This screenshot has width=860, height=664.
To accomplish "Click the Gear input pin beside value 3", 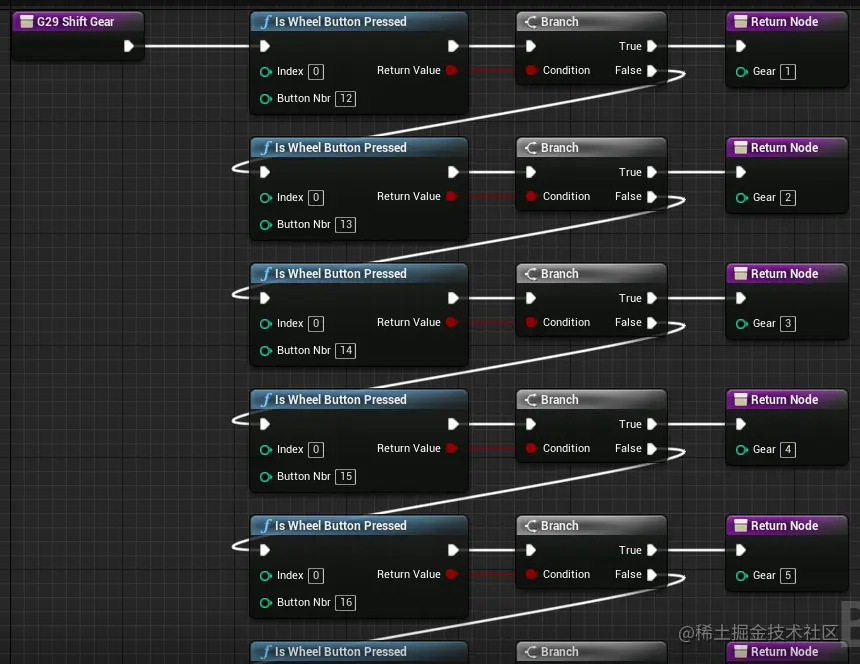I will click(742, 324).
